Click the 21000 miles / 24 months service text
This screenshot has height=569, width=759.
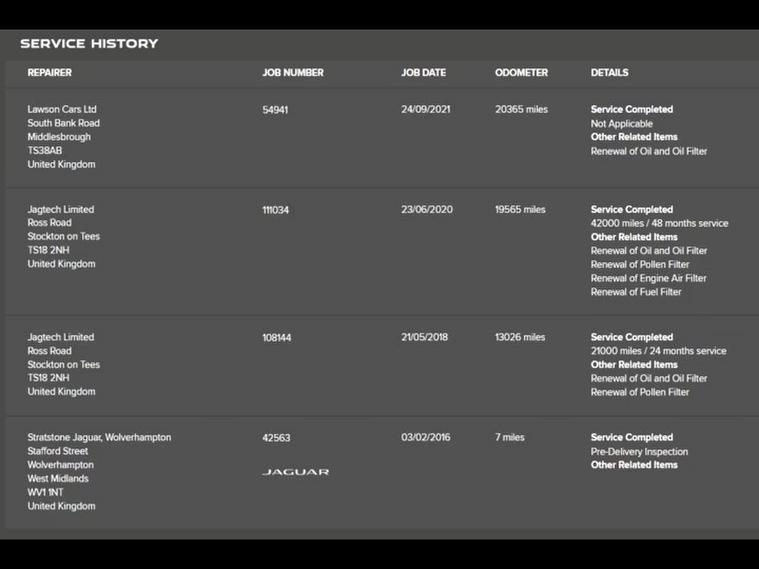658,352
